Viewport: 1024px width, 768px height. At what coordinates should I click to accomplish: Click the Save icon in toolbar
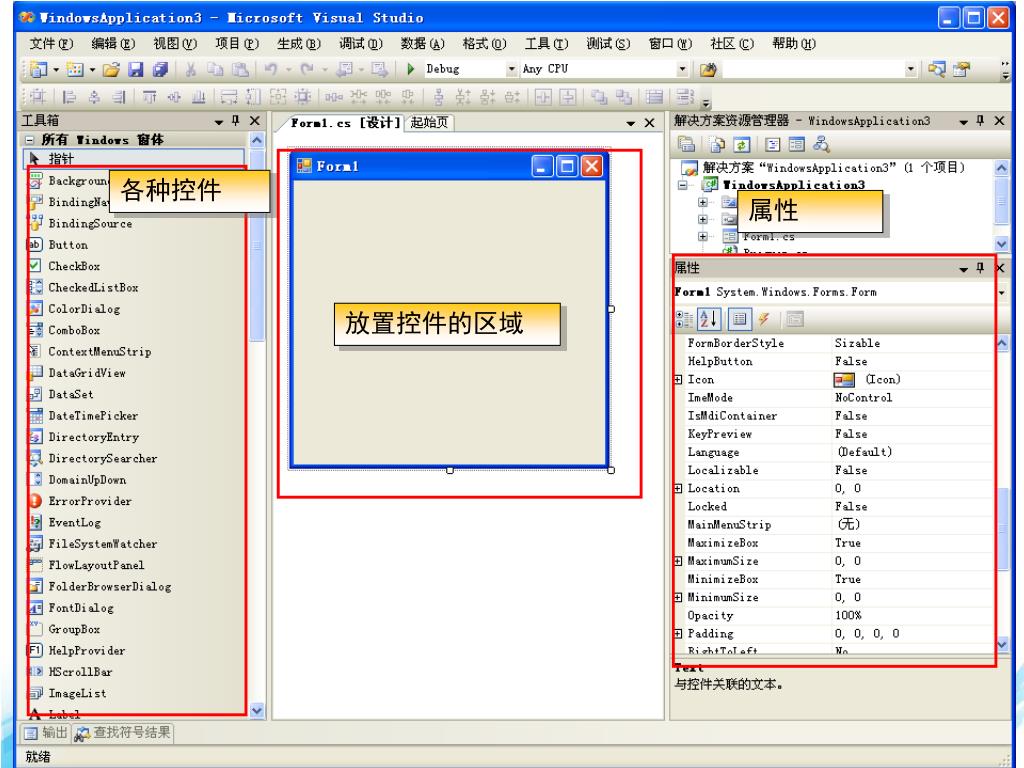[x=135, y=69]
